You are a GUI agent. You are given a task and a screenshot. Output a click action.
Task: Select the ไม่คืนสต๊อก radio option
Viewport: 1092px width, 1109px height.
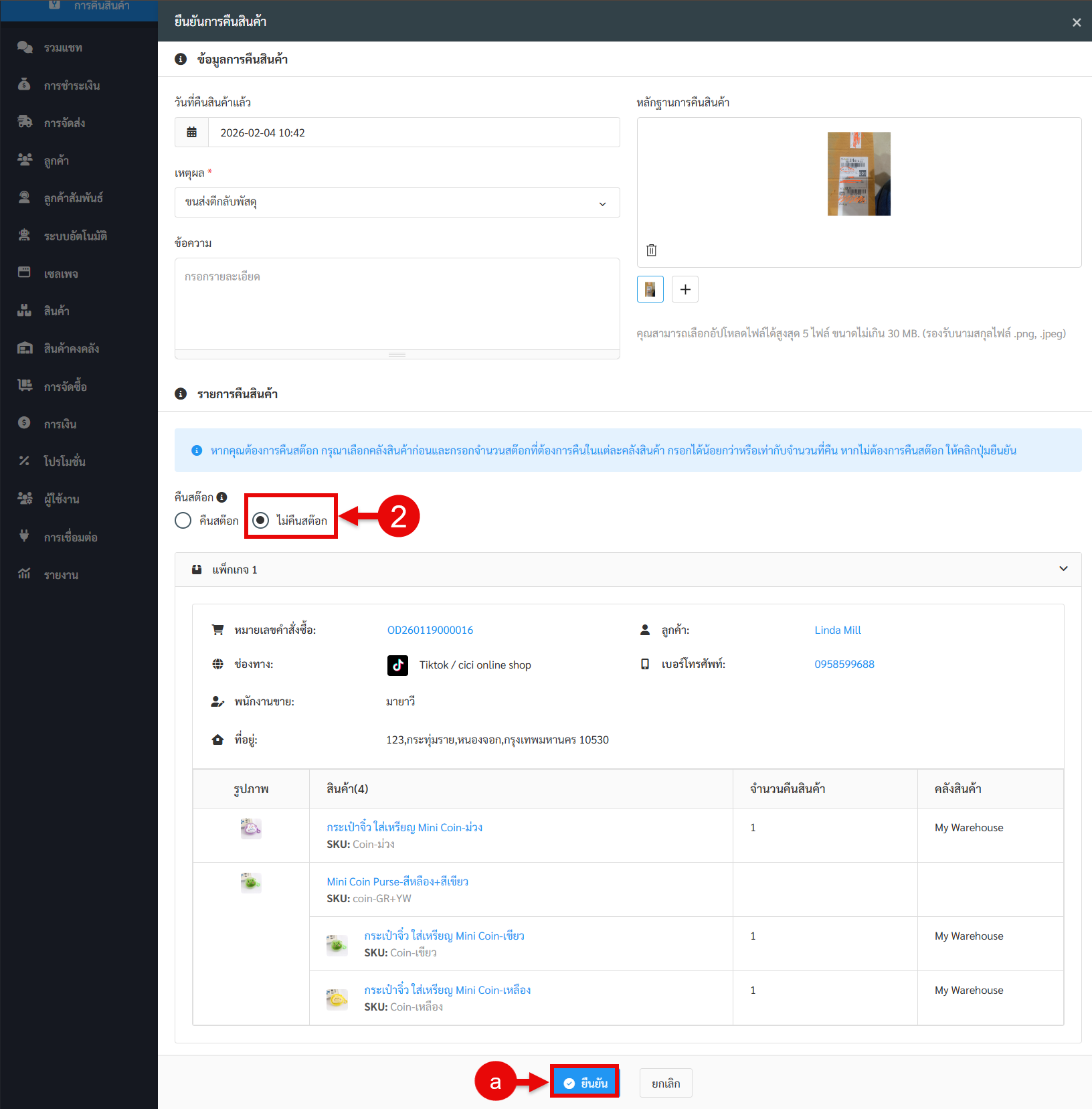(x=261, y=520)
